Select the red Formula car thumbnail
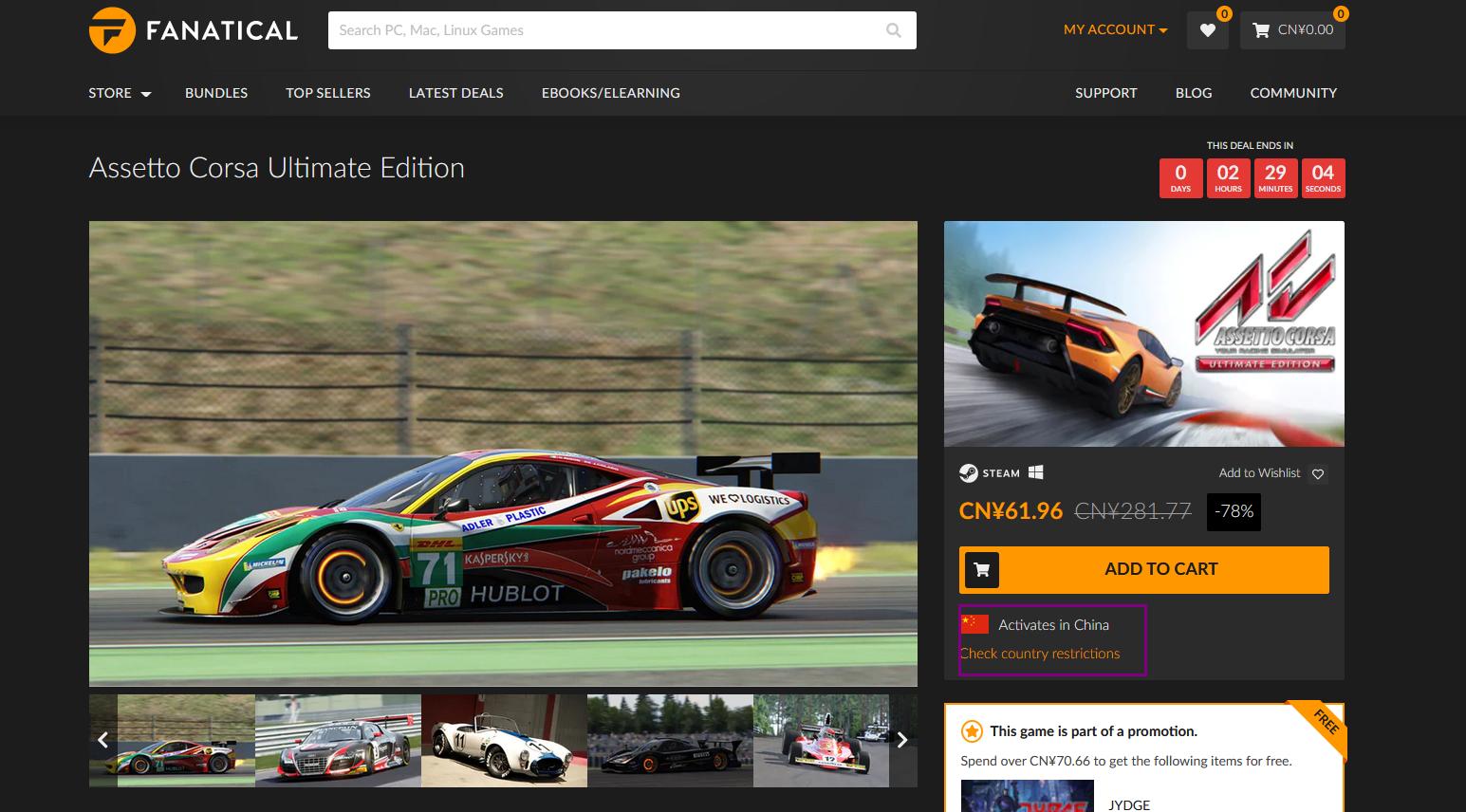 [822, 740]
